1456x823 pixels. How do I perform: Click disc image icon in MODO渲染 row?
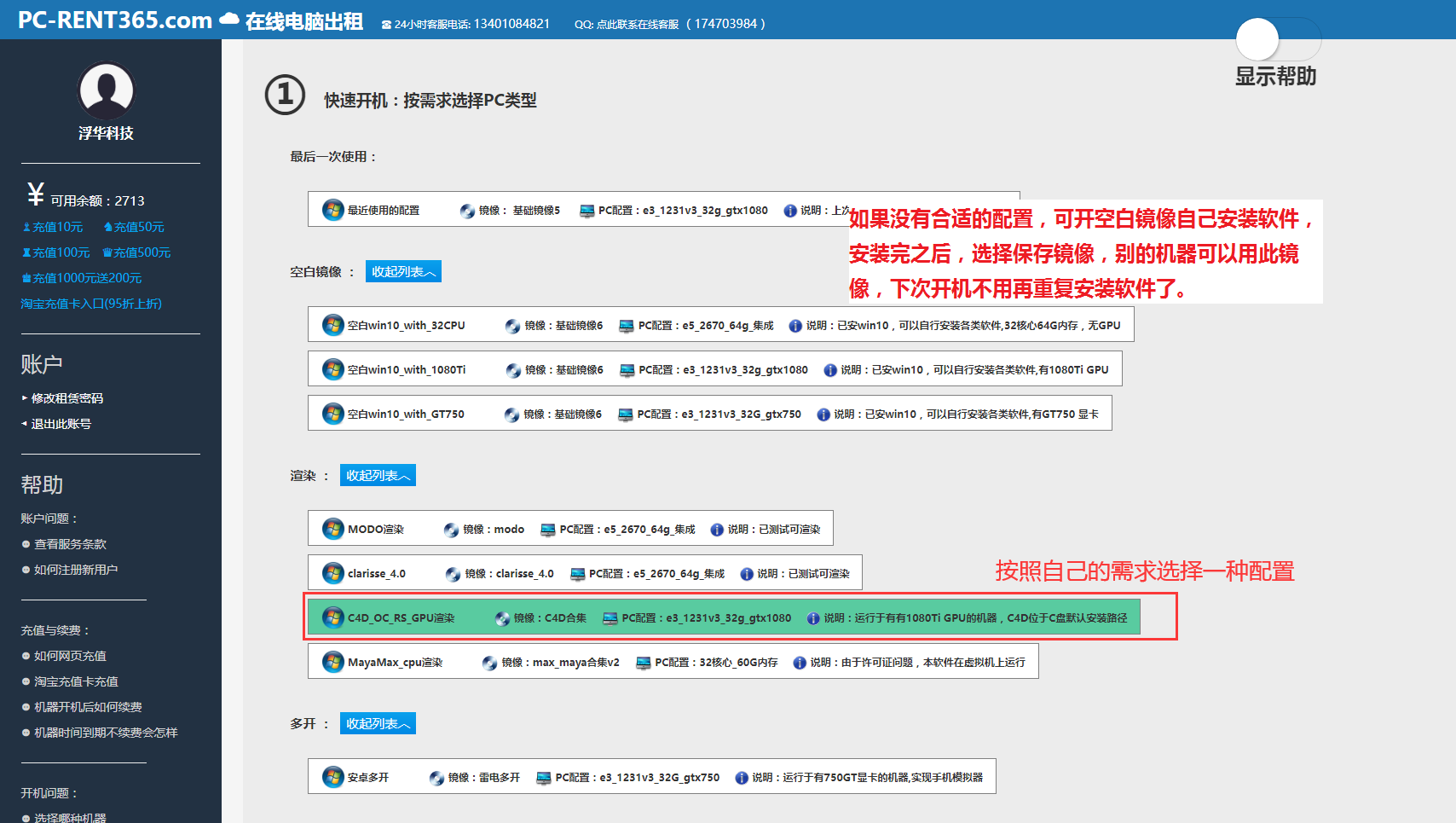coord(451,530)
